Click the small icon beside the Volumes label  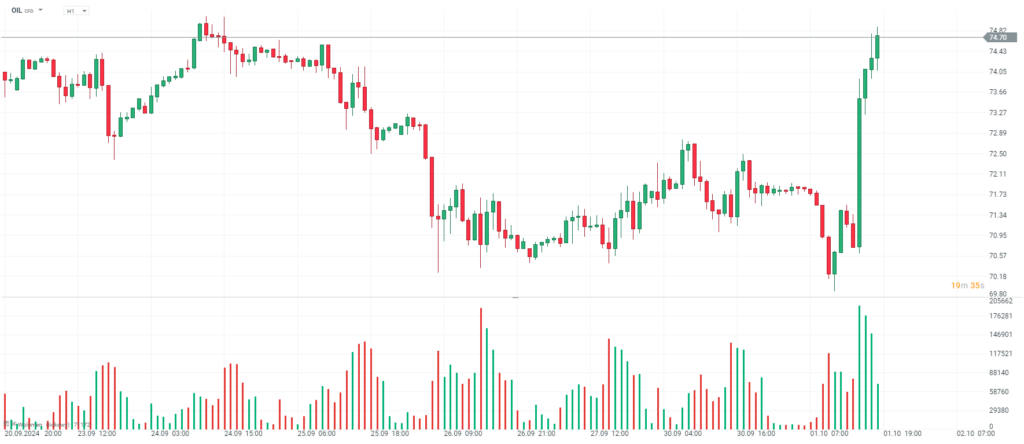pyautogui.click(x=6, y=424)
